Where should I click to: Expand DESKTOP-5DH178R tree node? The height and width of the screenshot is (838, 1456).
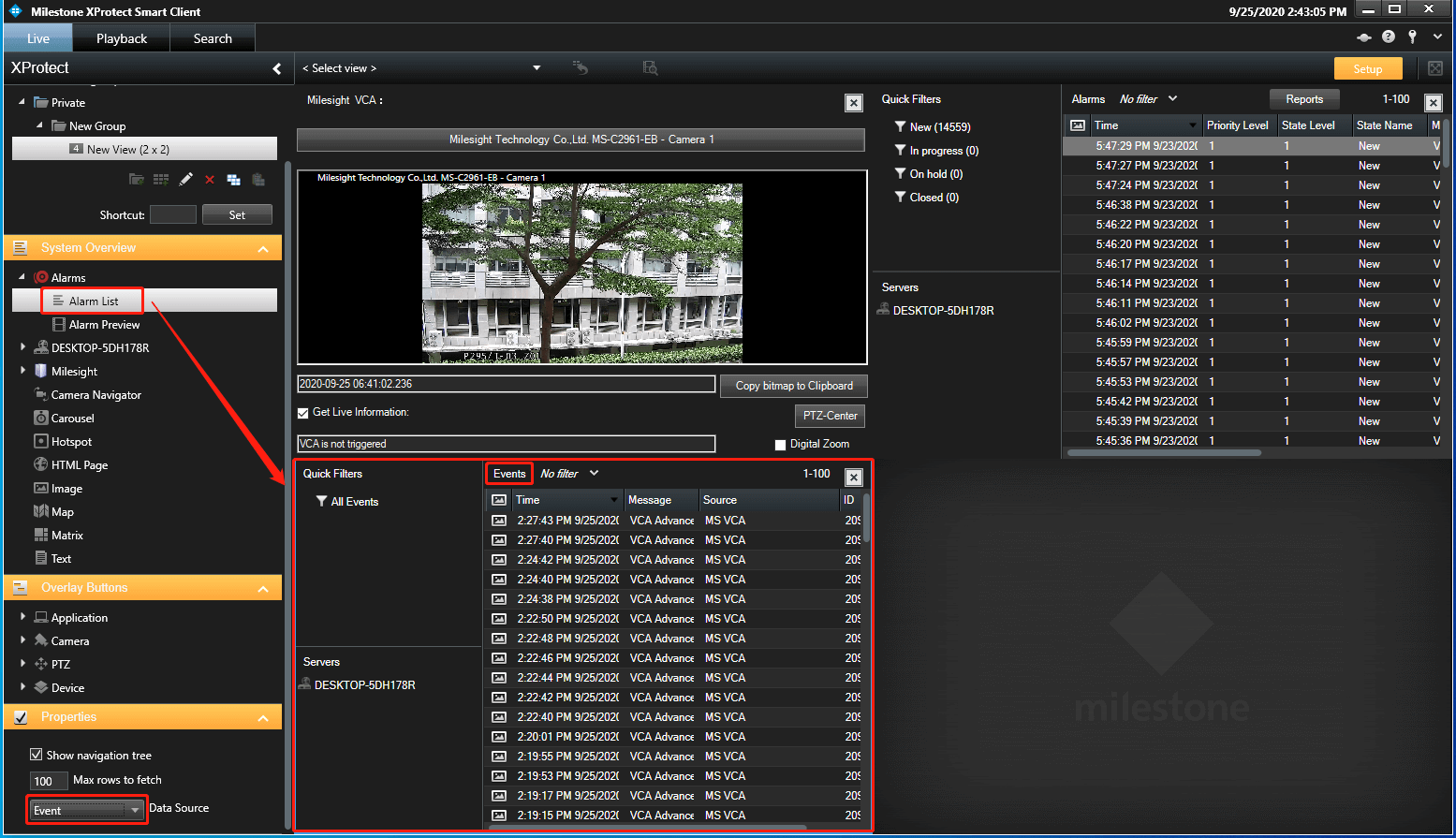point(22,347)
